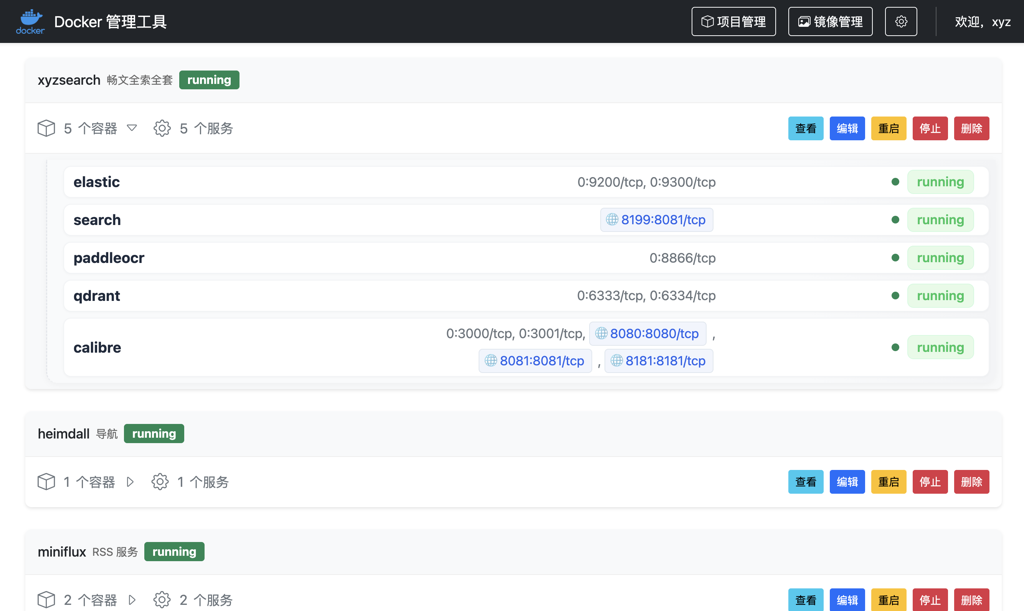This screenshot has width=1024, height=611.
Task: Click 重启 restart button for miniflux
Action: click(x=888, y=600)
